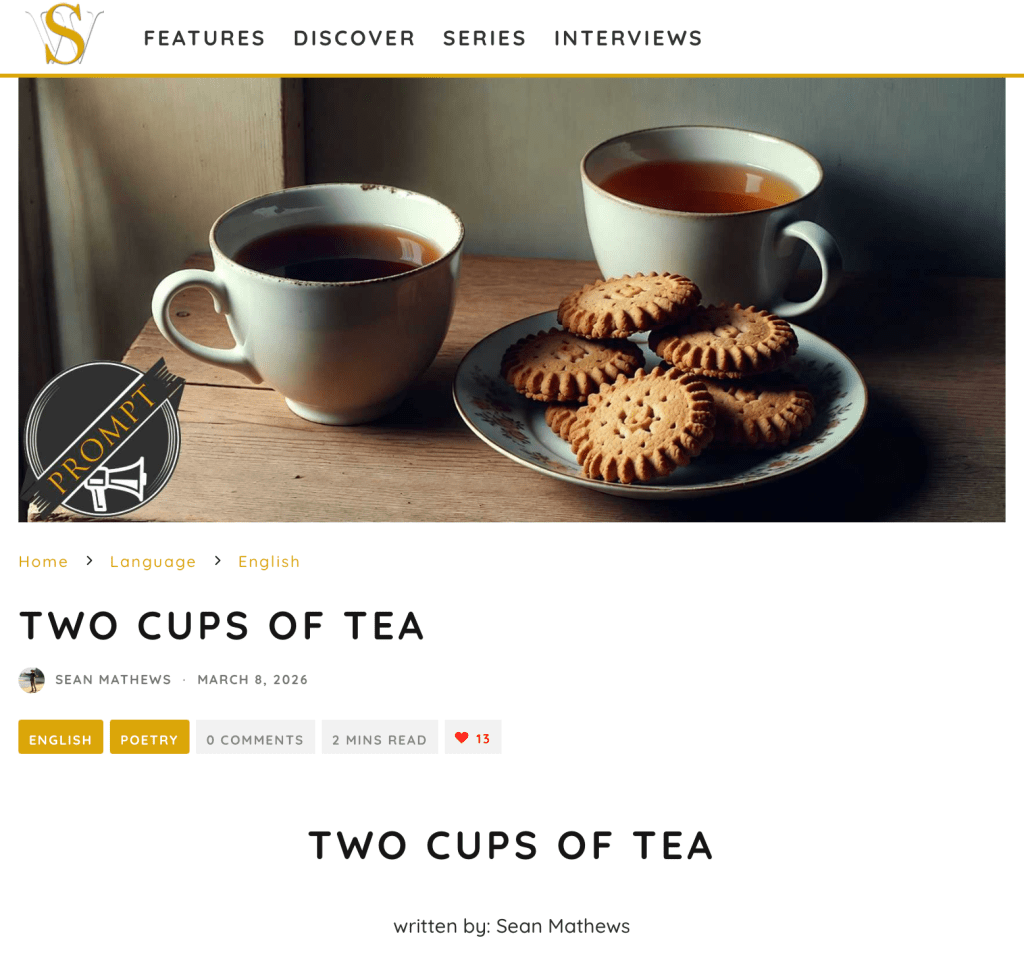Image resolution: width=1024 pixels, height=967 pixels.
Task: Open the Discover menu
Action: pos(355,38)
